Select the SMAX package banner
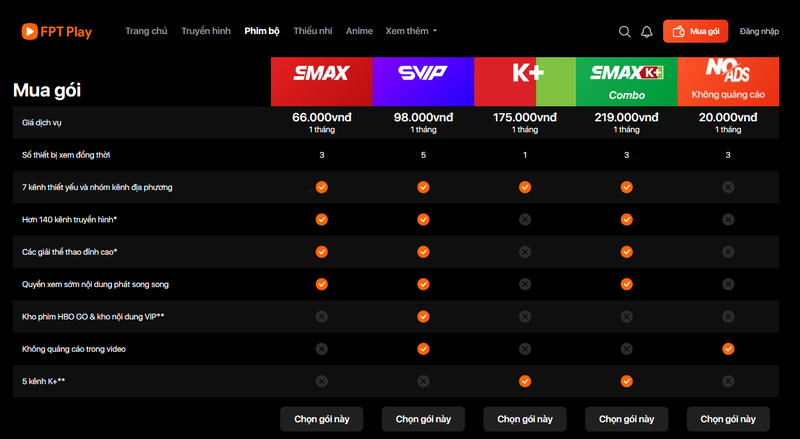This screenshot has width=800, height=439. coord(321,82)
